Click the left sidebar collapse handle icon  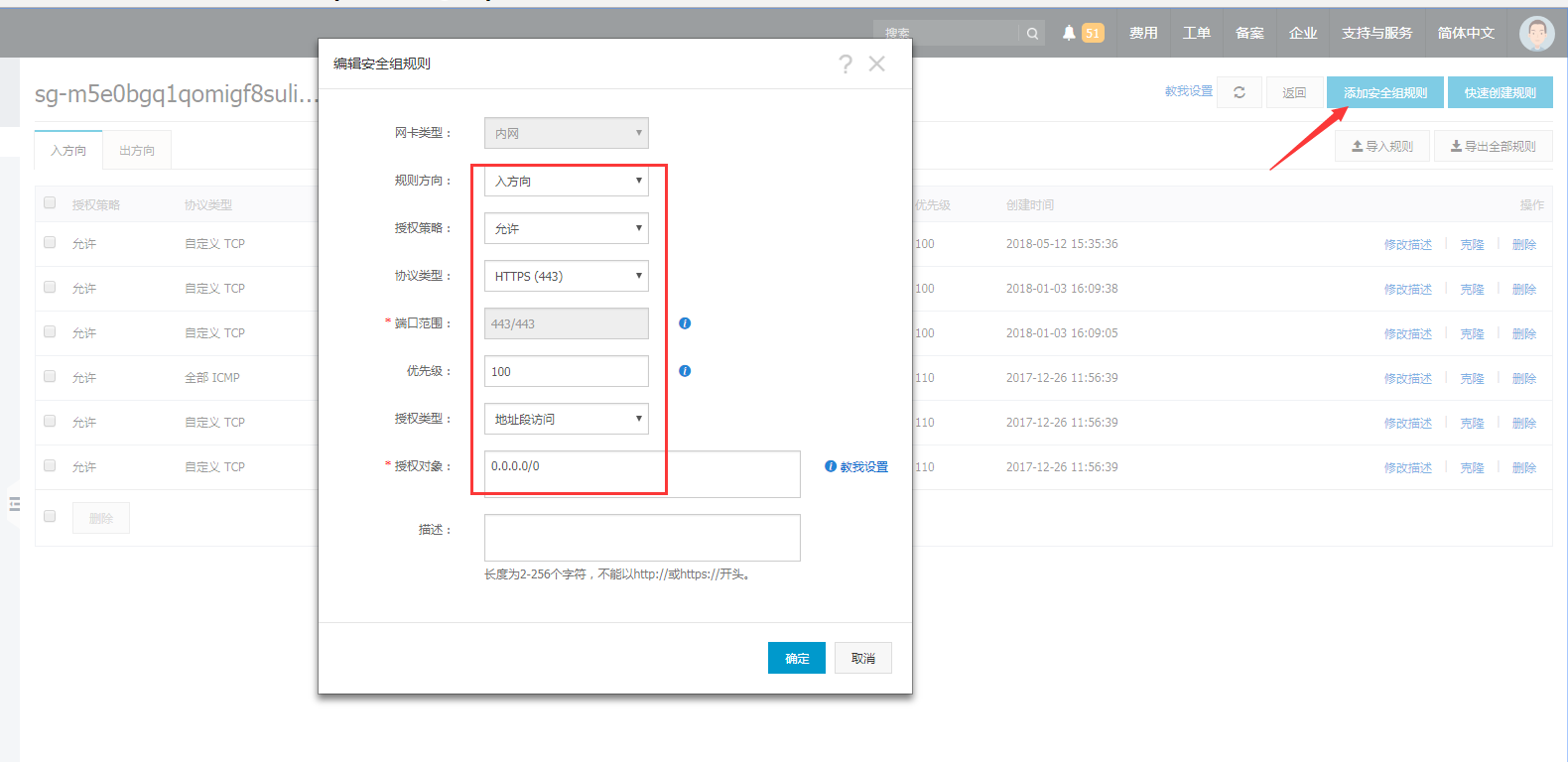(14, 504)
